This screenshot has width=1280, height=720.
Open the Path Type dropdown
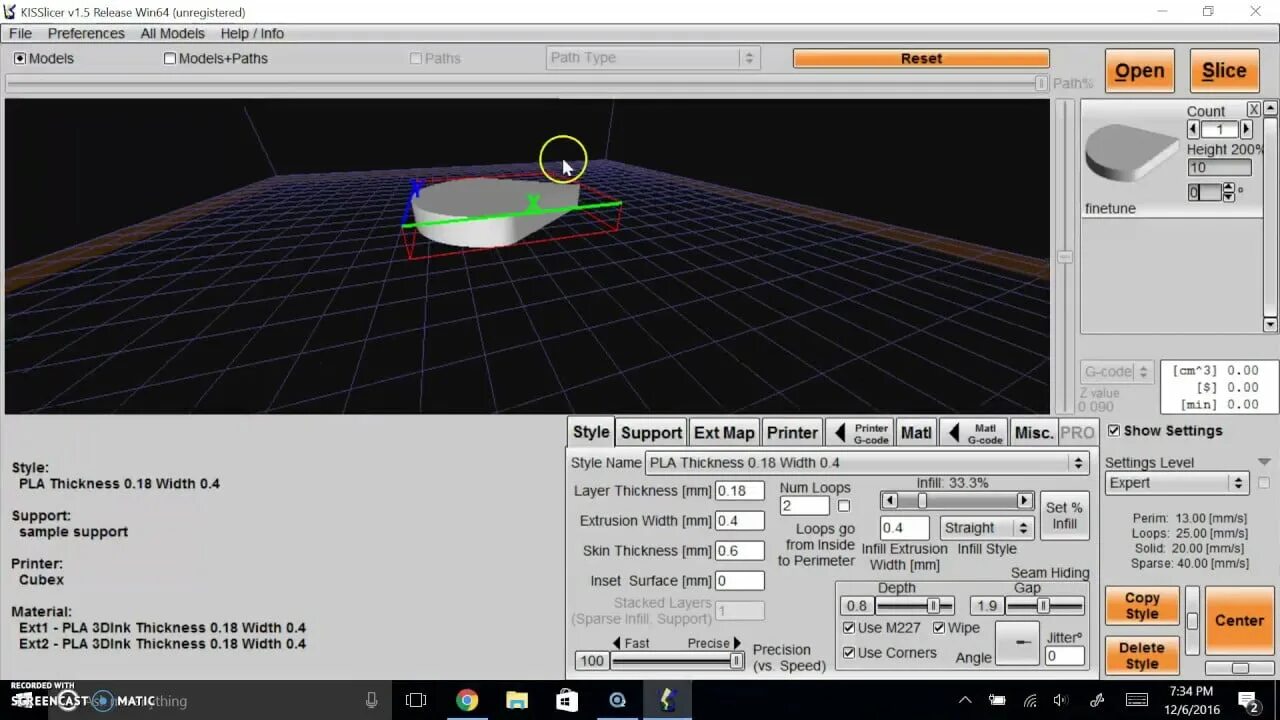[x=653, y=58]
